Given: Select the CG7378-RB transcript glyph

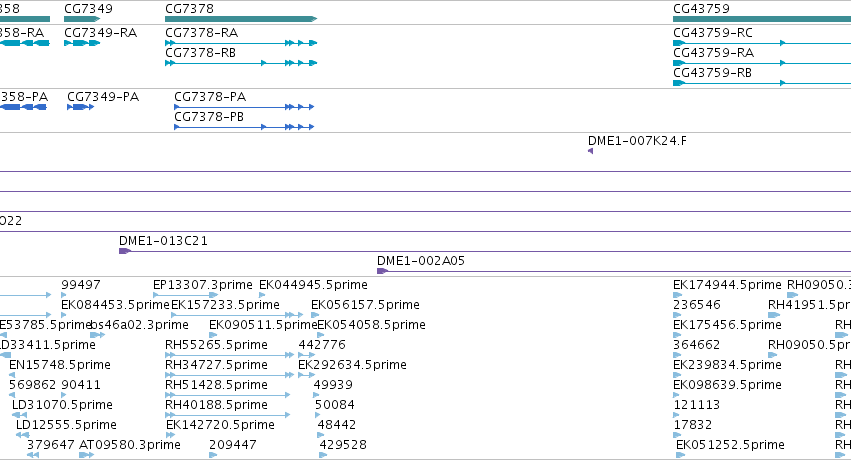Looking at the screenshot, I should 241,63.
